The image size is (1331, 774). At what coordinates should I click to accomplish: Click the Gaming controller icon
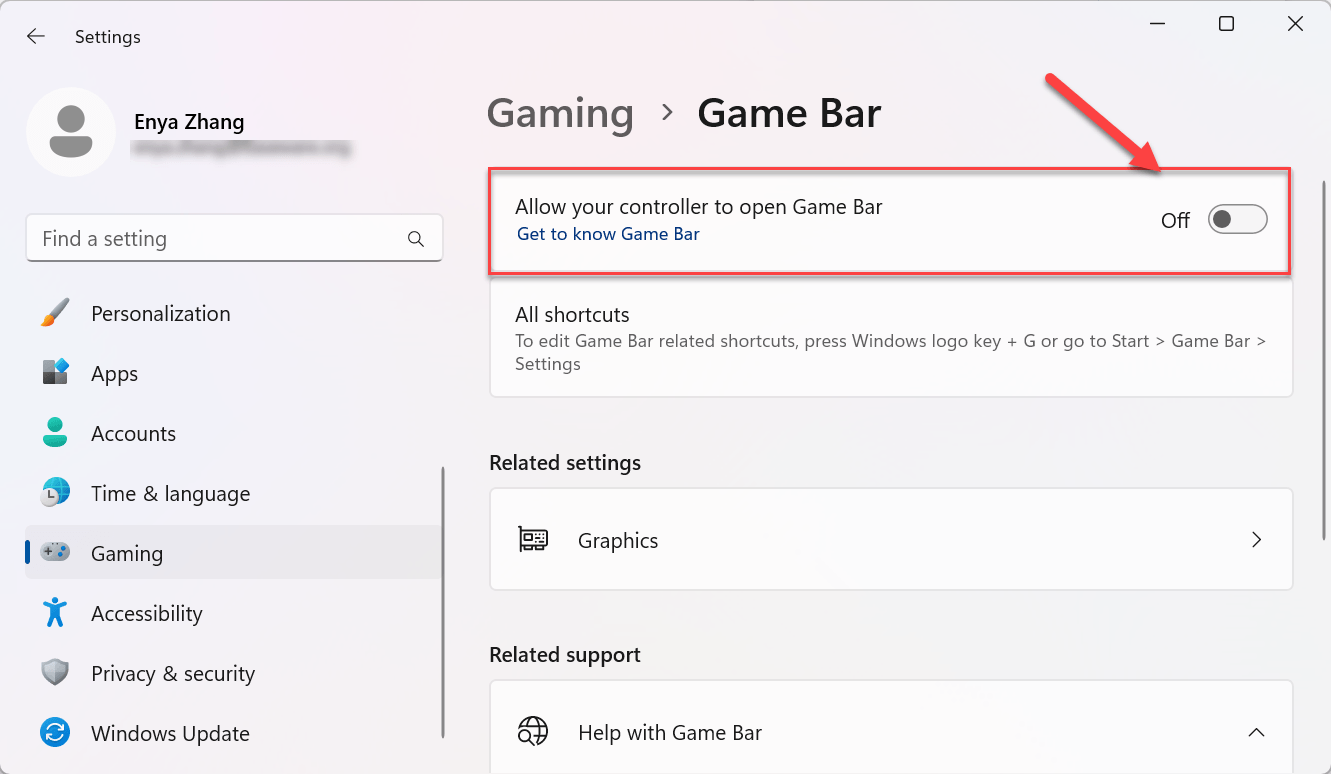coord(56,552)
